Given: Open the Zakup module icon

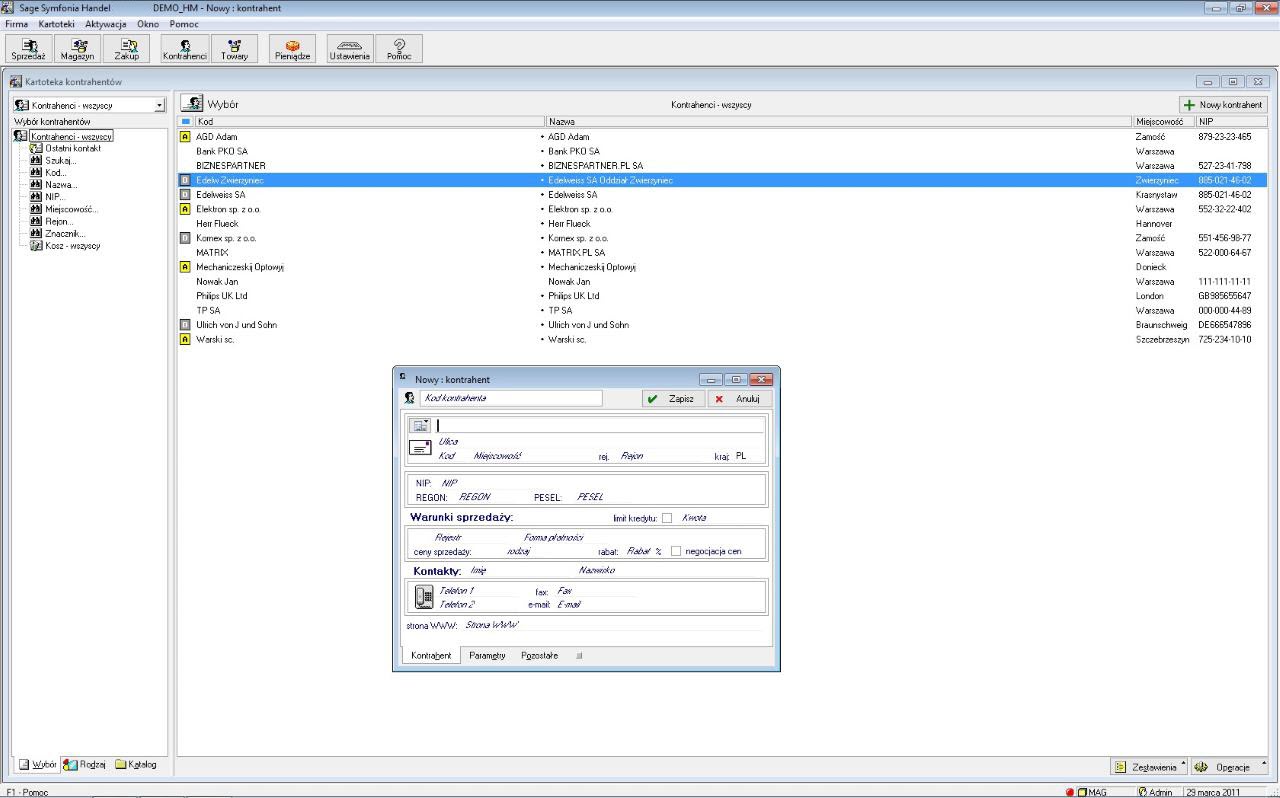Looking at the screenshot, I should point(126,47).
